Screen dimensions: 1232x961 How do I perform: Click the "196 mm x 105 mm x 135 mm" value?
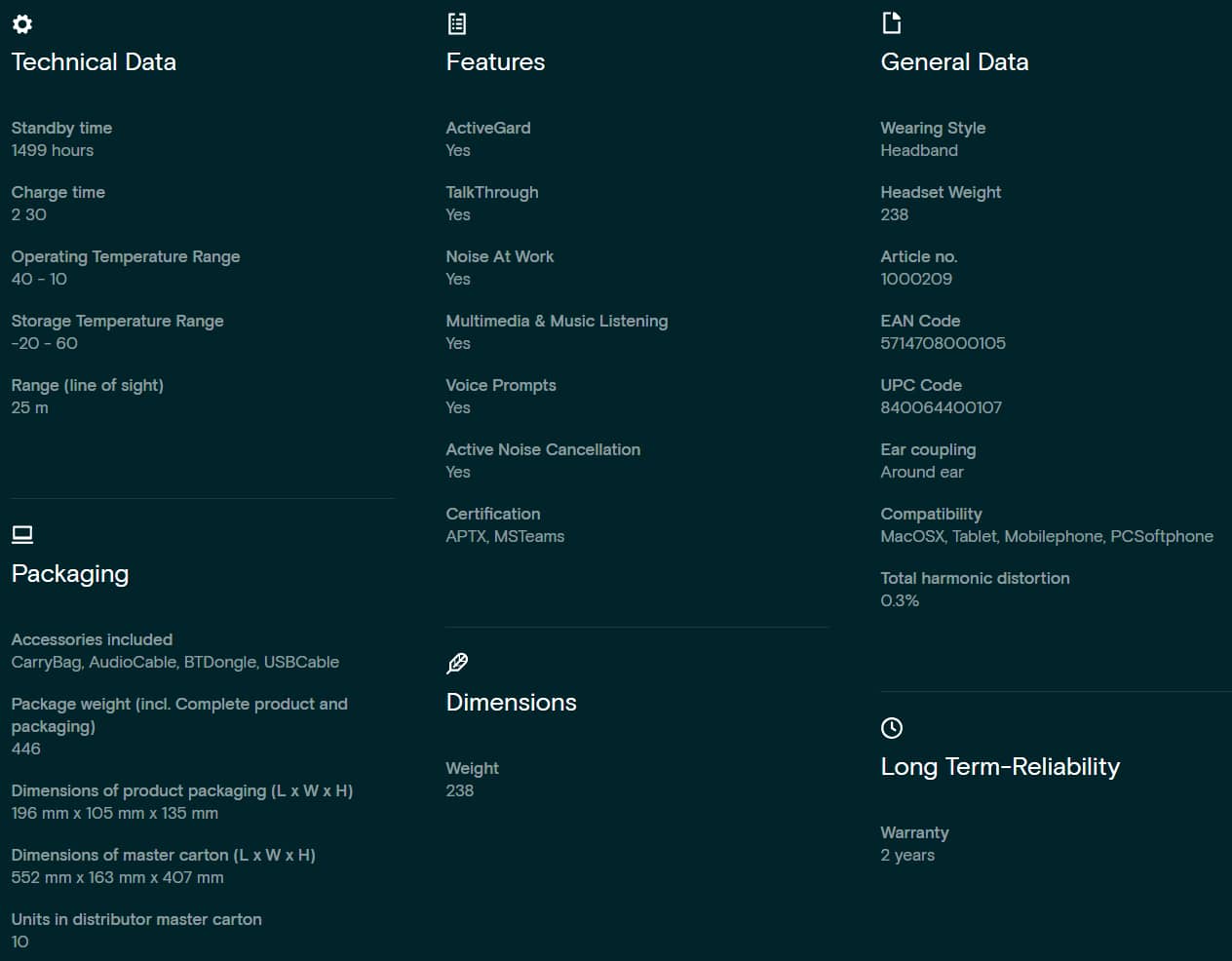click(115, 813)
